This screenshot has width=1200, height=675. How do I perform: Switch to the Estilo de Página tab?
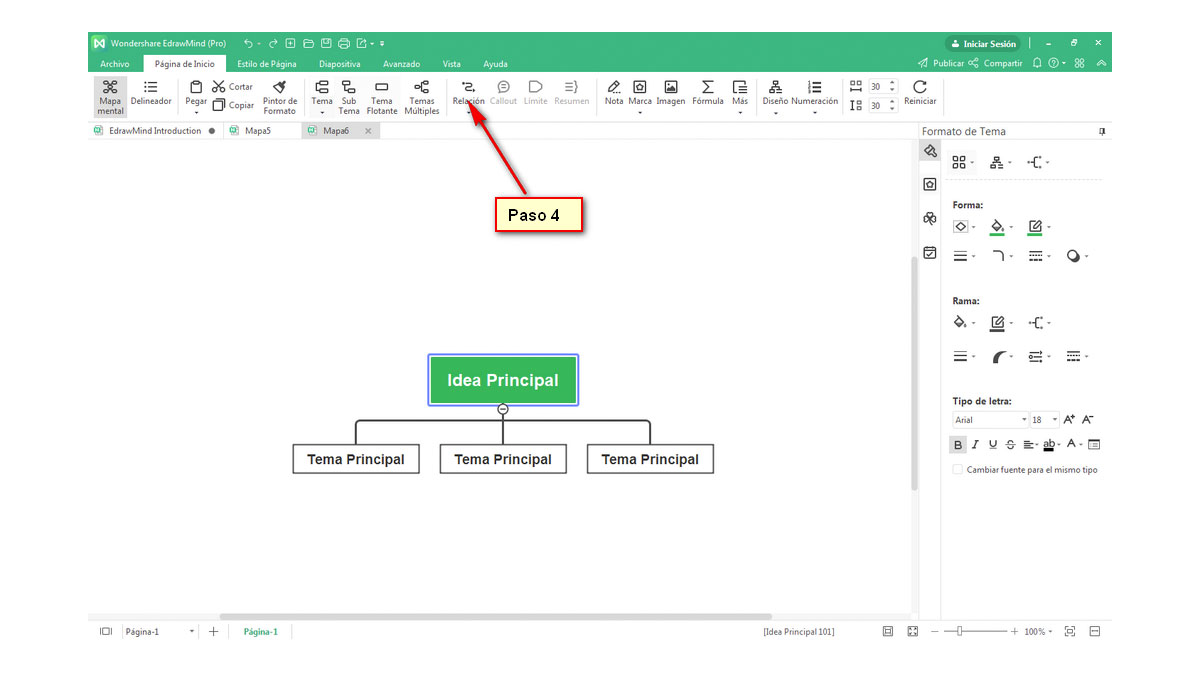[x=266, y=64]
